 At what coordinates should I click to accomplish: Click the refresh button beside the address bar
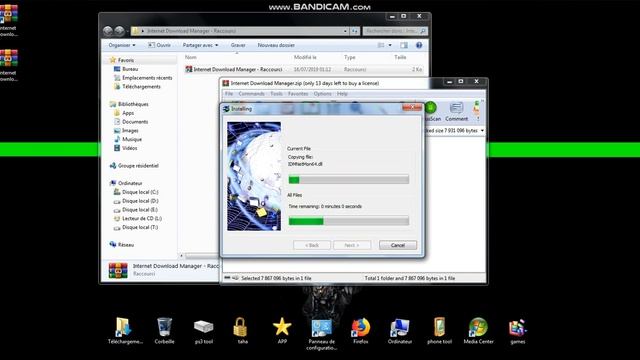click(355, 31)
